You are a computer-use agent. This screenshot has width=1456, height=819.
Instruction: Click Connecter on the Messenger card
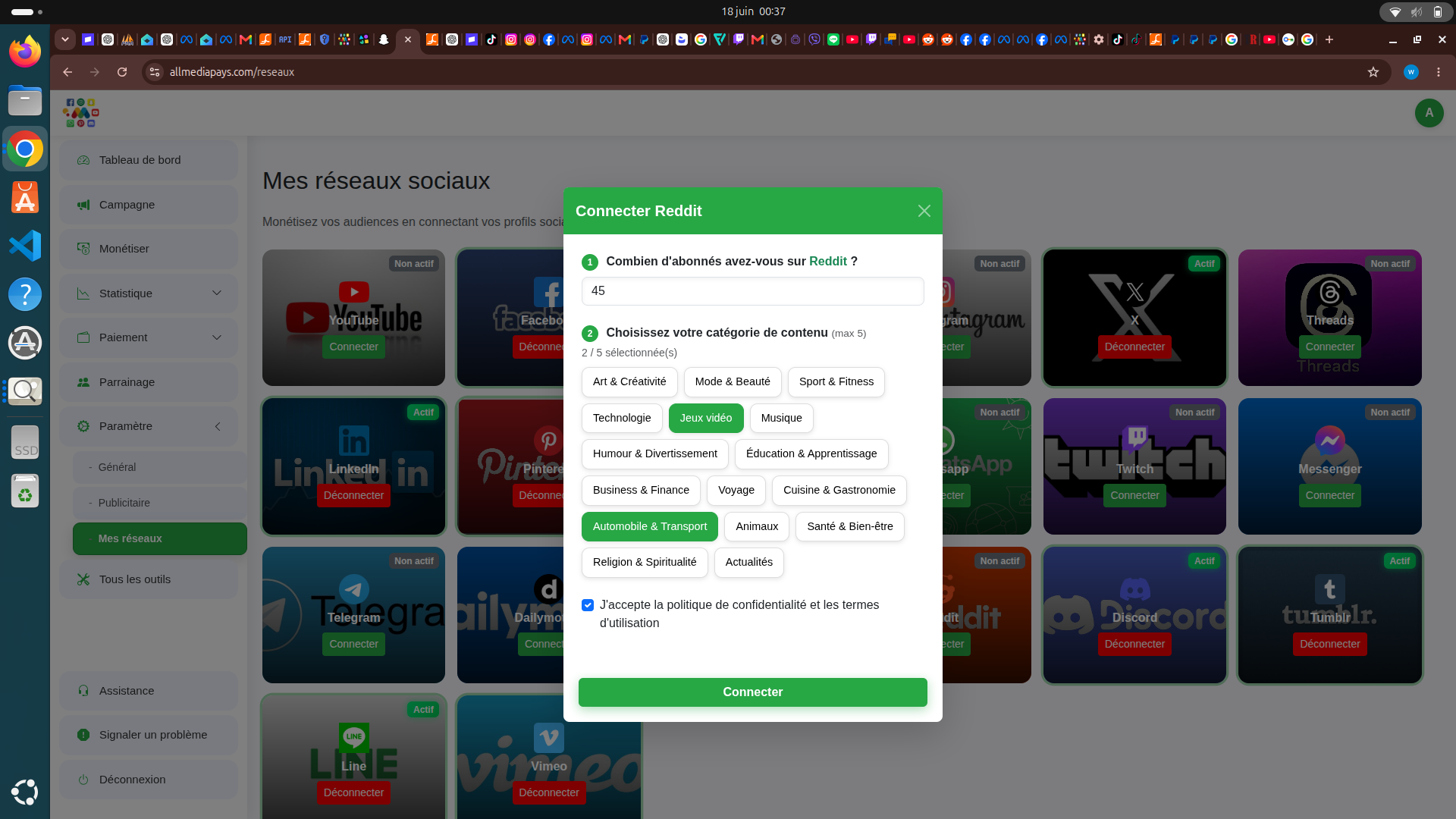tap(1329, 495)
